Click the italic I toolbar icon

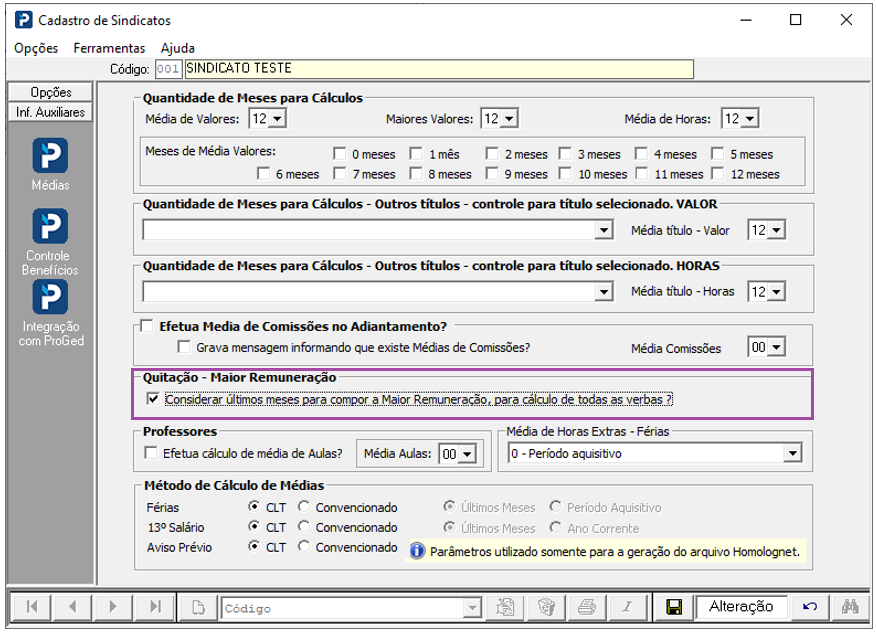coord(627,607)
